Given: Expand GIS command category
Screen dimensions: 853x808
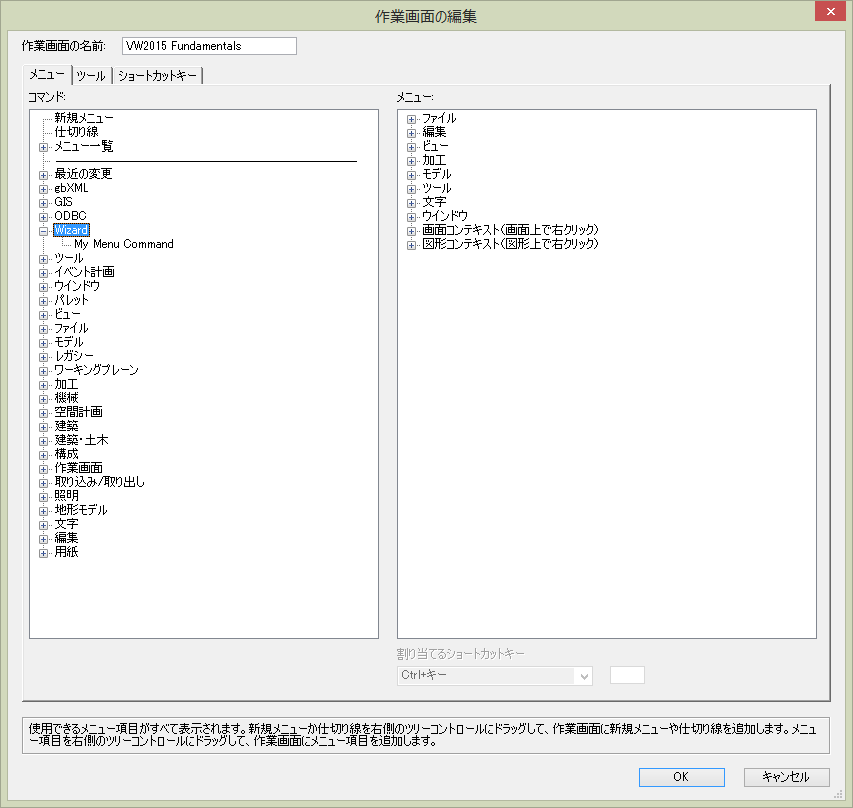Looking at the screenshot, I should tap(44, 202).
